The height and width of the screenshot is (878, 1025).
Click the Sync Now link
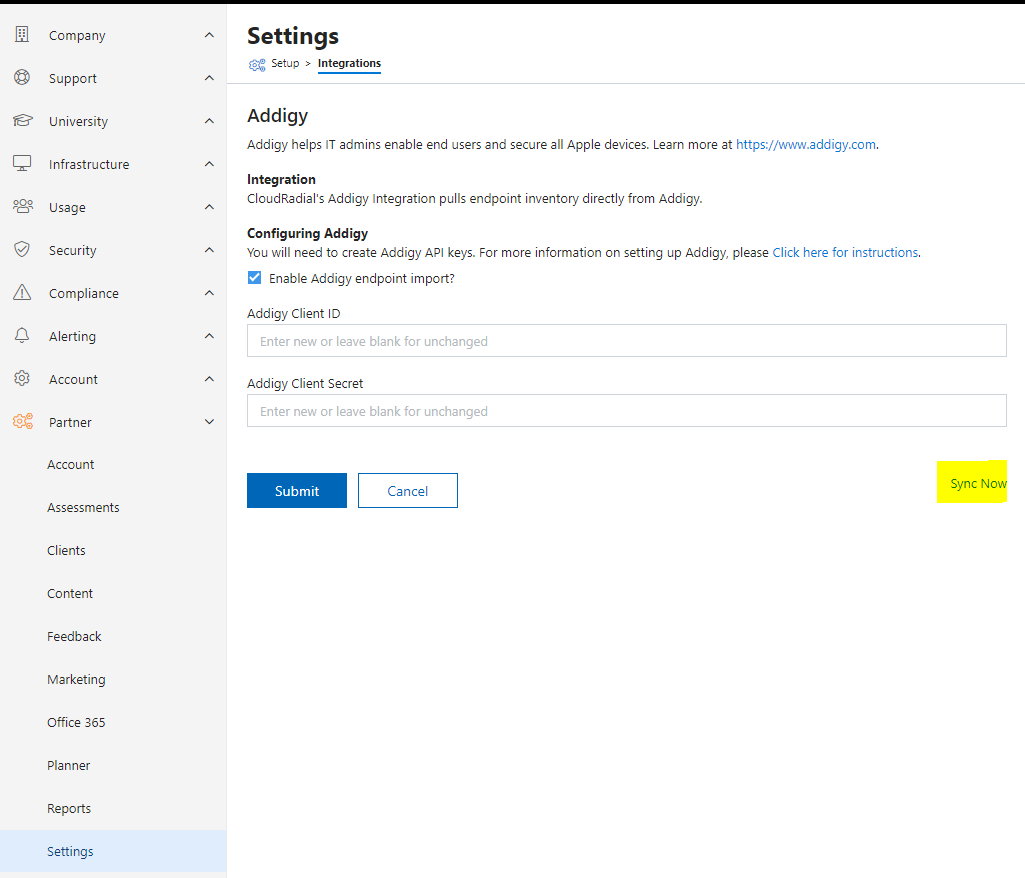click(978, 483)
